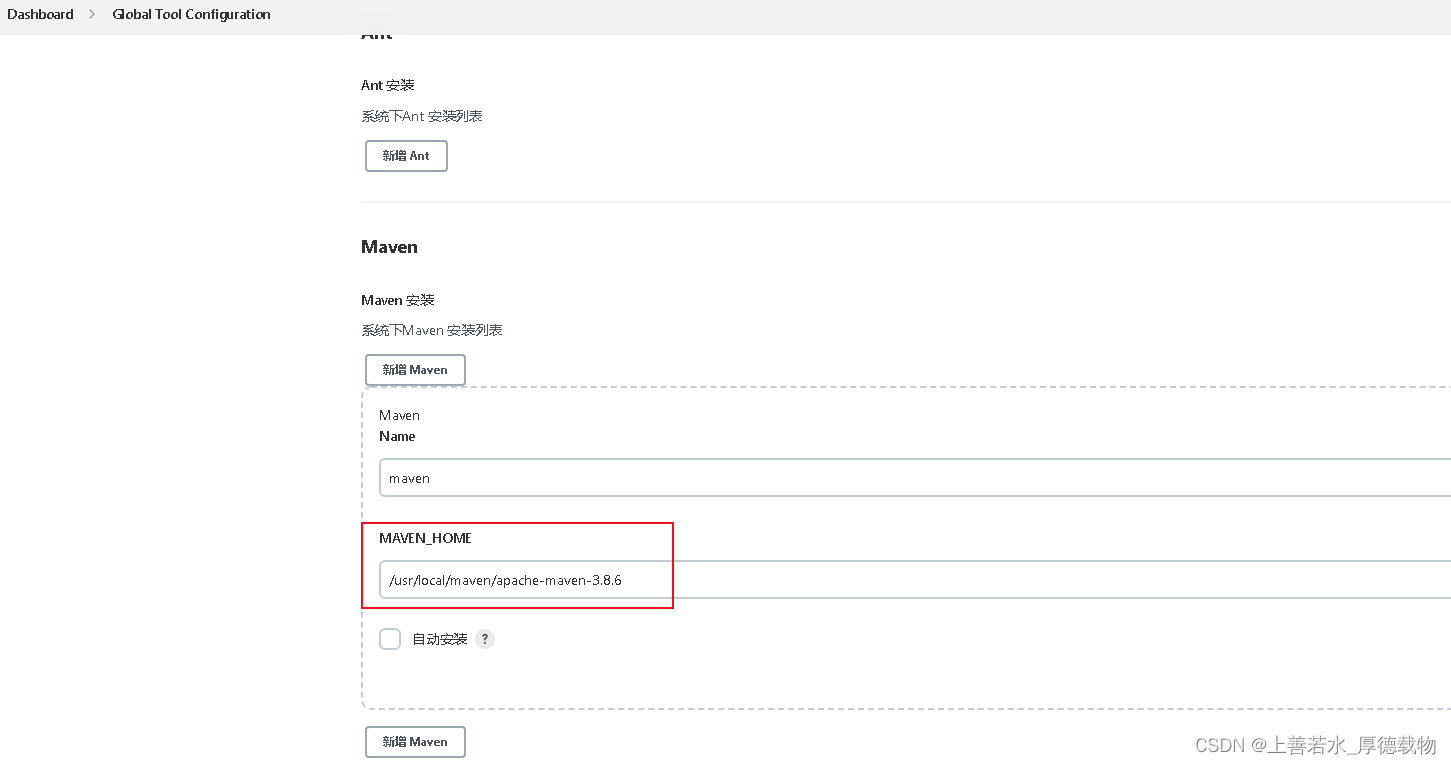The image size is (1451, 764).
Task: Click the 'Maven 安装' label
Action: coord(398,300)
